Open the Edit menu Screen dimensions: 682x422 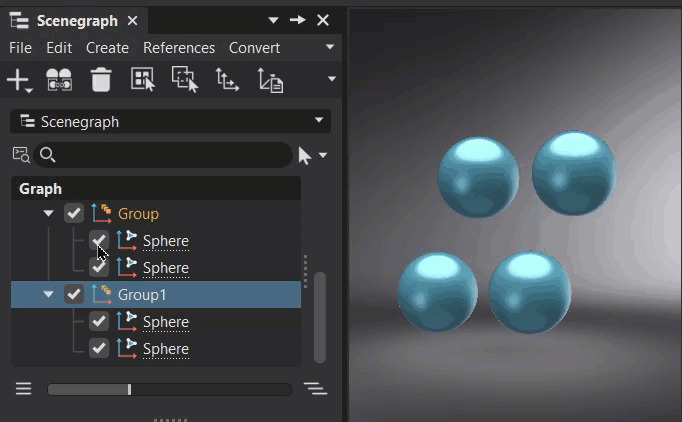click(x=59, y=48)
